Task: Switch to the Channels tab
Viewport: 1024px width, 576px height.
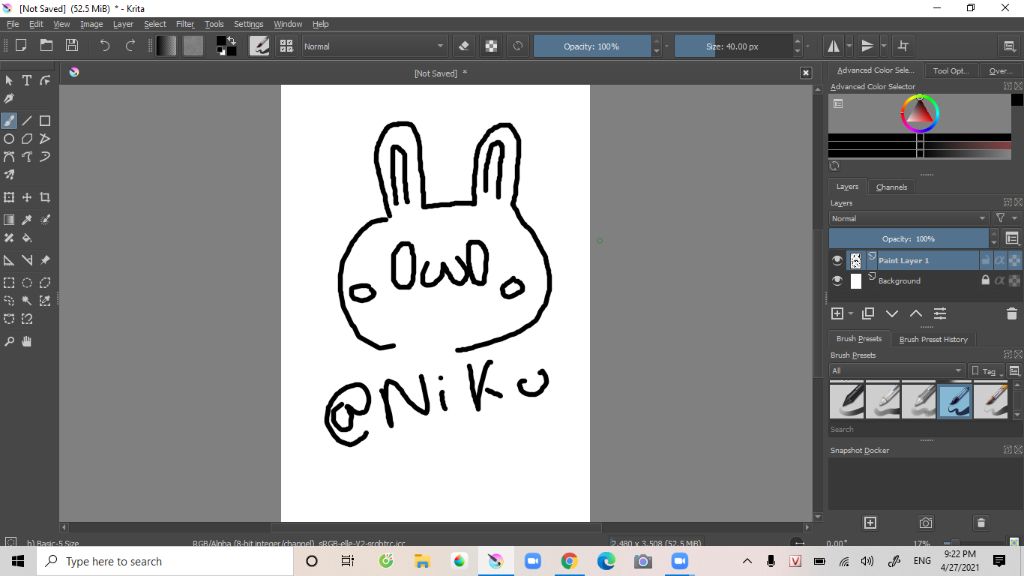Action: click(891, 187)
